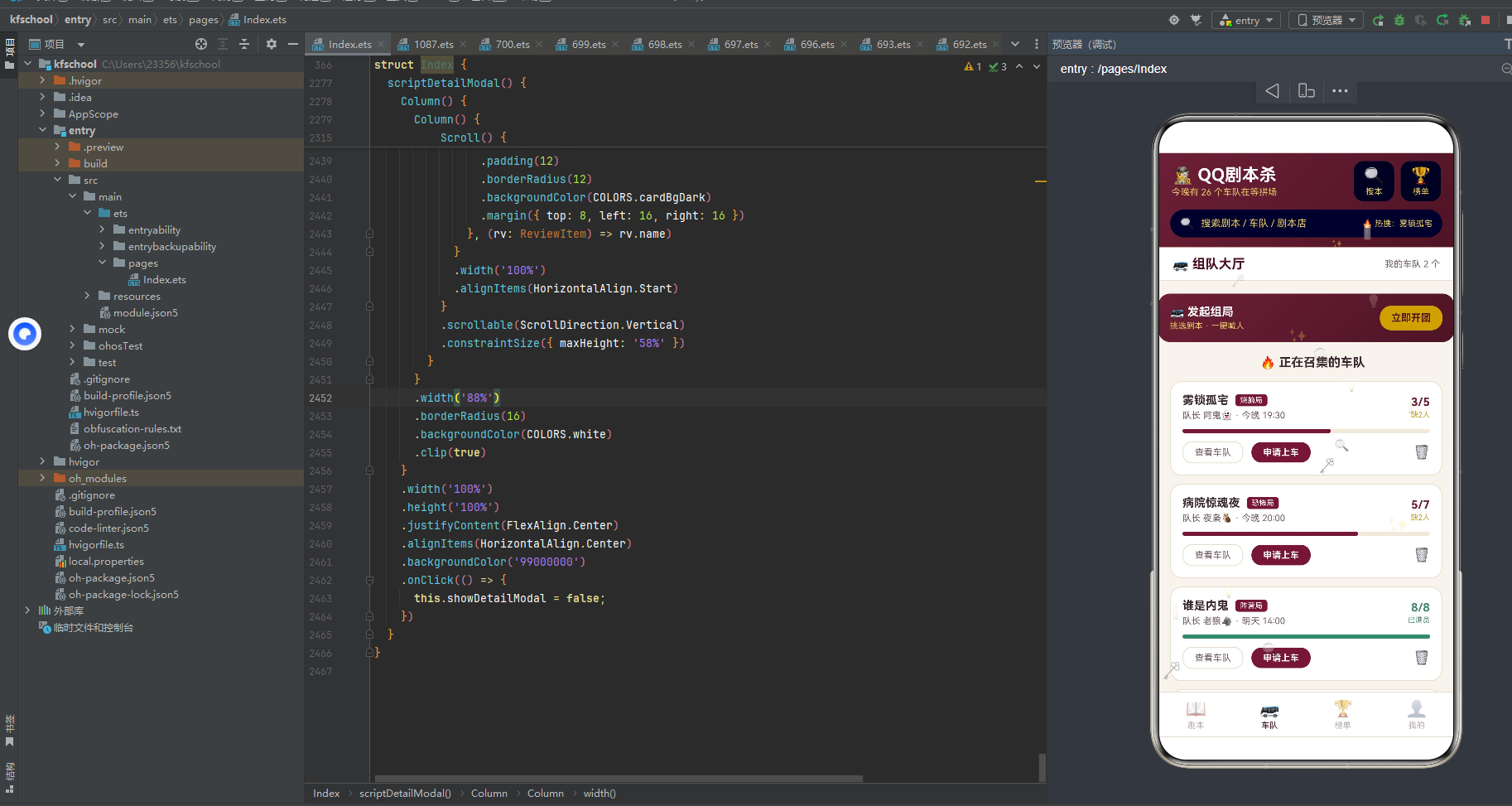Open 我的 tab in app bottom navigation
Viewport: 1512px width, 806px height.
(x=1417, y=715)
